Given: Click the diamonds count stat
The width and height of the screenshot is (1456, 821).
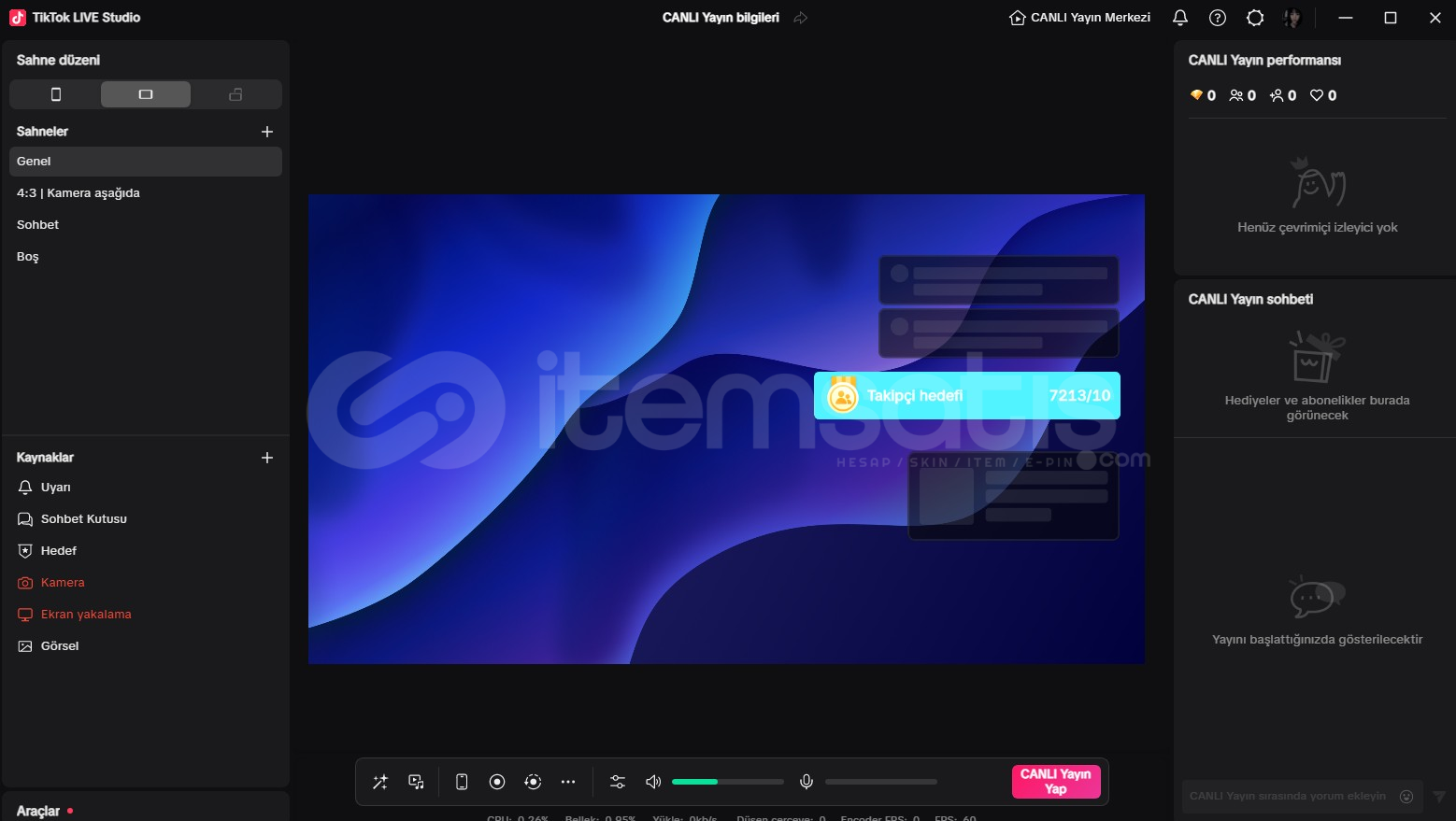Looking at the screenshot, I should pos(1203,95).
